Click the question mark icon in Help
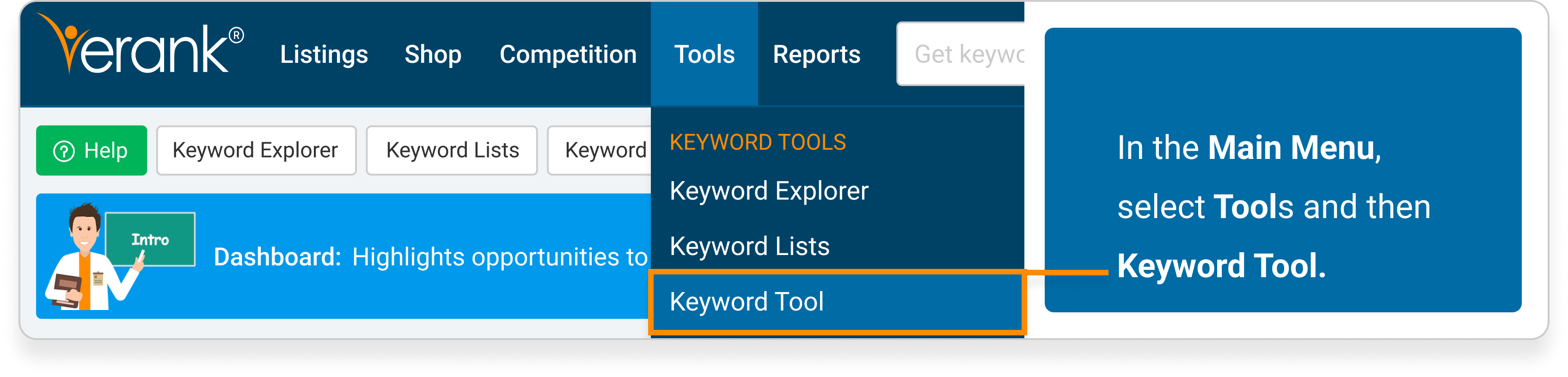 tap(64, 151)
